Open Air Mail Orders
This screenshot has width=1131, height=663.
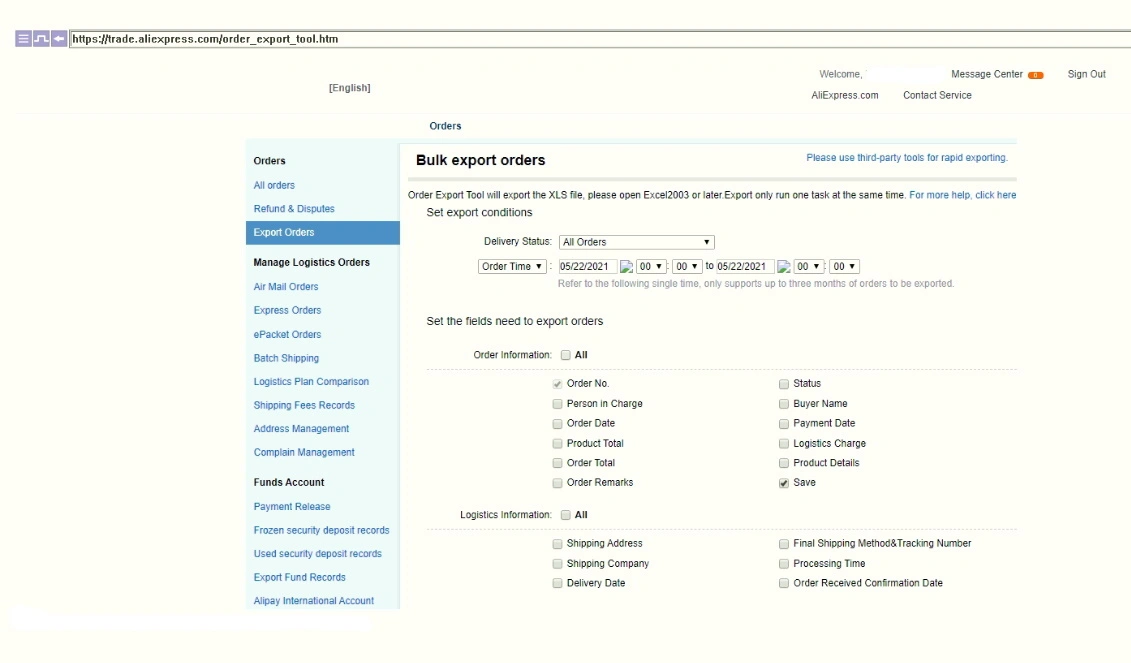pyautogui.click(x=286, y=287)
